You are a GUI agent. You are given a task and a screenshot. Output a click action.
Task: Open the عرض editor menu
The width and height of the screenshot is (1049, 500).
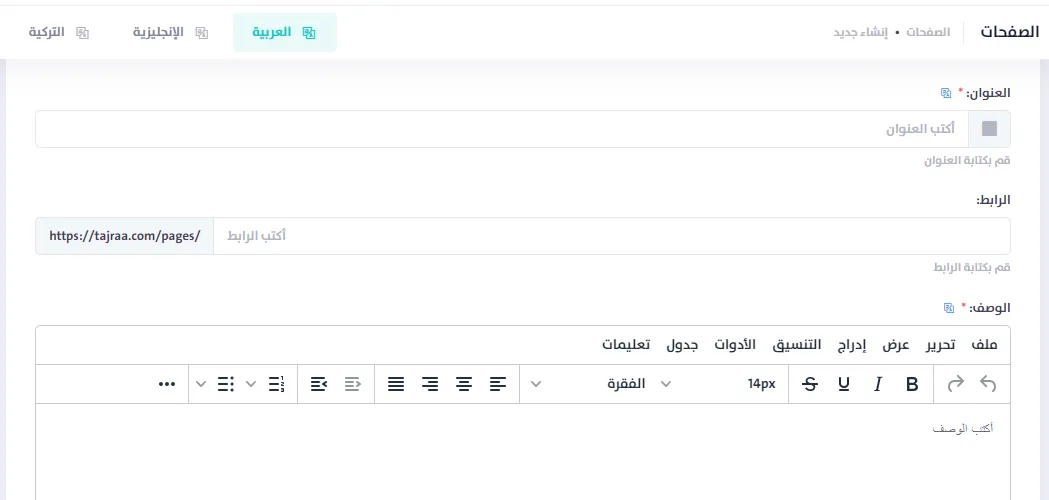[896, 345]
